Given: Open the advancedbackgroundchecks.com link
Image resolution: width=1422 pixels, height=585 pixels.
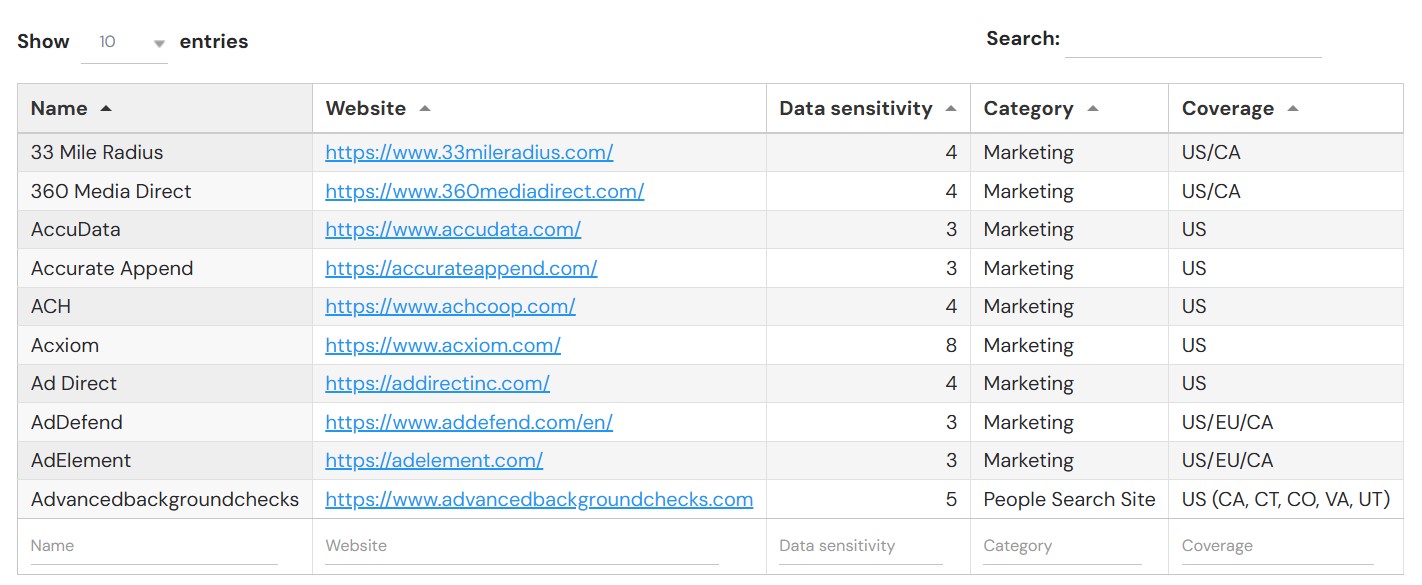Looking at the screenshot, I should [x=539, y=499].
